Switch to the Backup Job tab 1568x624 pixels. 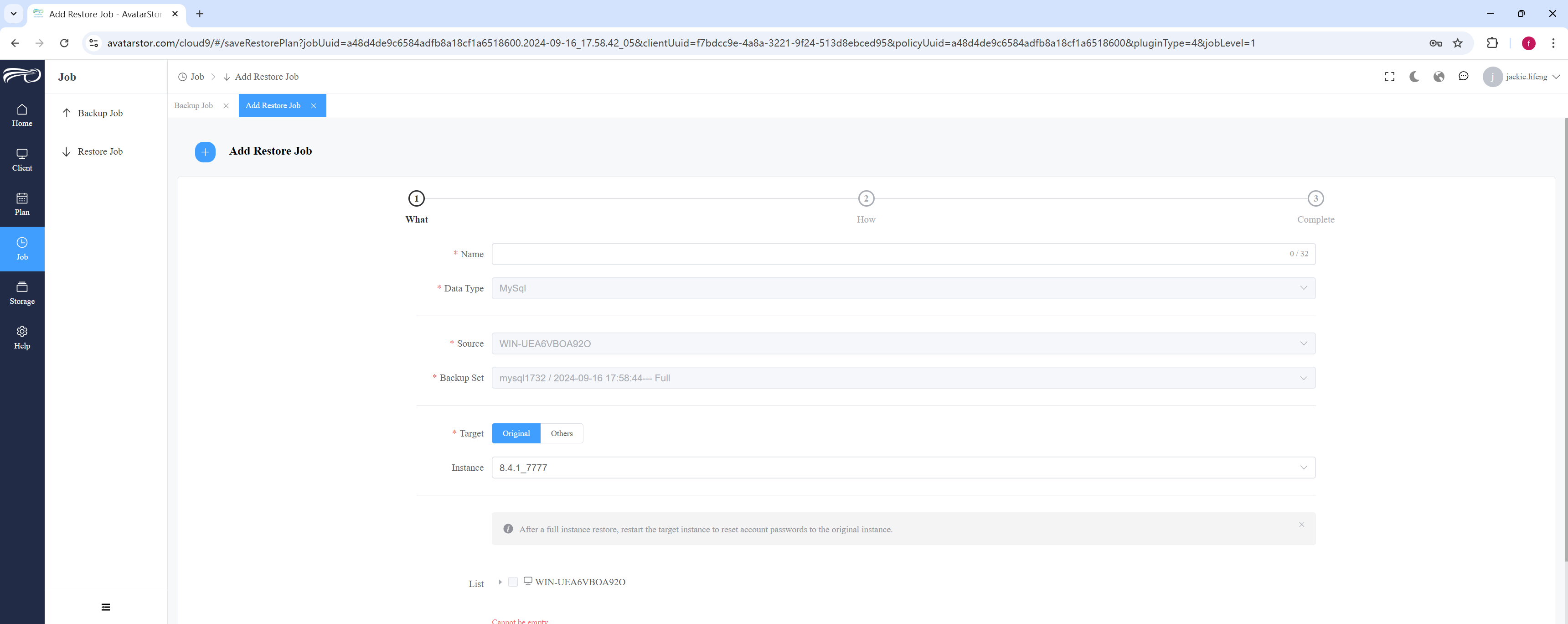194,105
